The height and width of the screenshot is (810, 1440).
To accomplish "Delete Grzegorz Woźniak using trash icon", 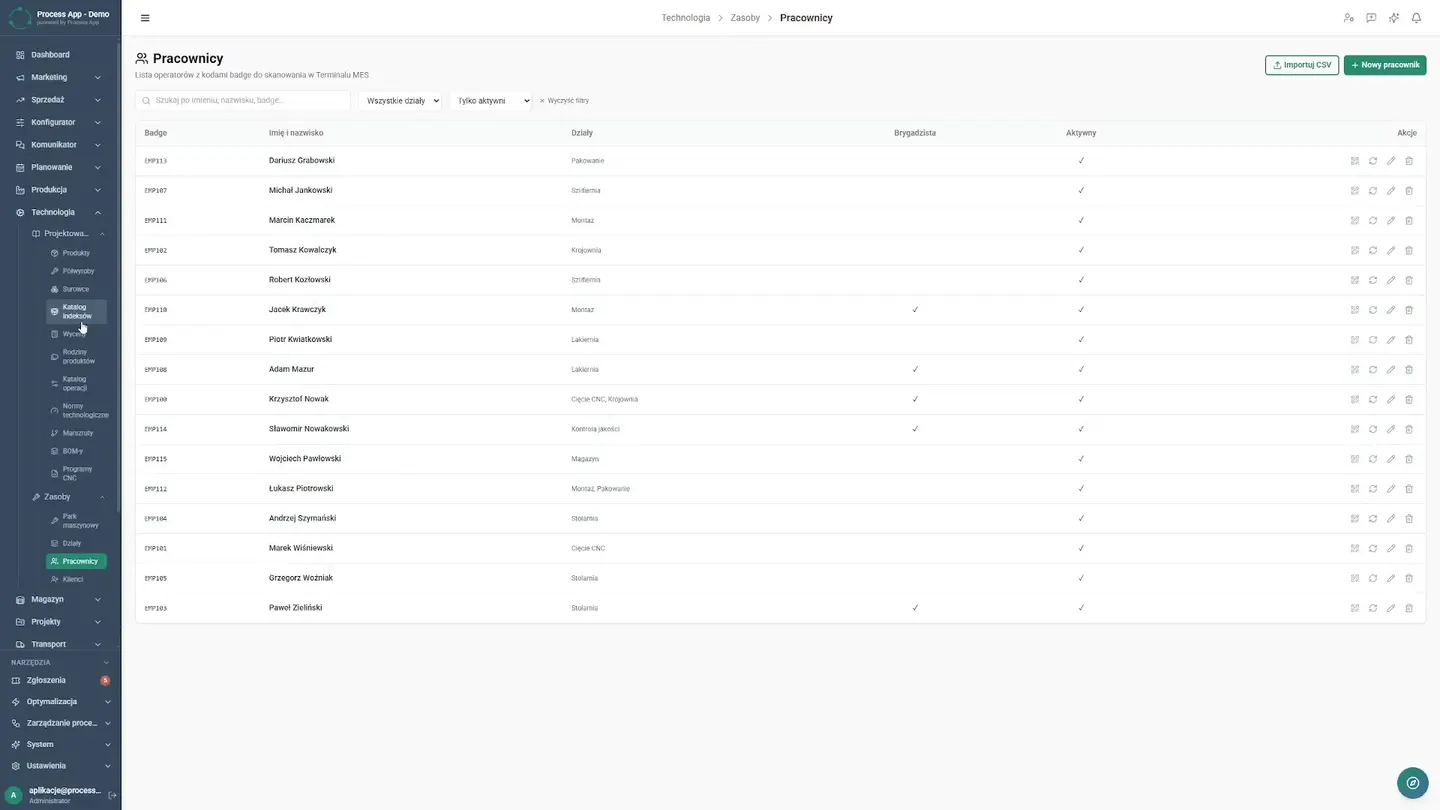I will point(1409,578).
